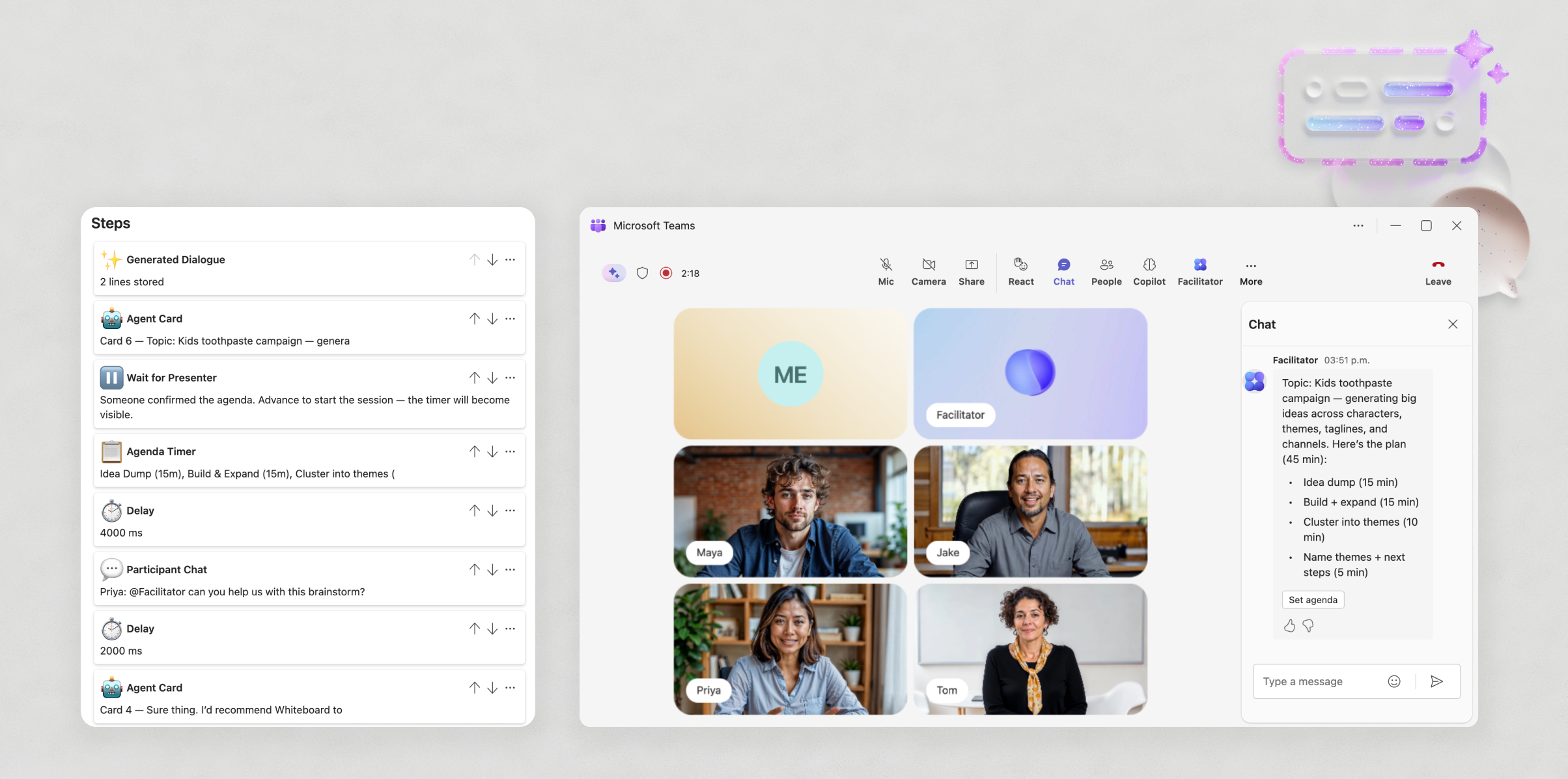Give thumbs up to the Facilitator message
Image resolution: width=1568 pixels, height=779 pixels.
pyautogui.click(x=1289, y=626)
